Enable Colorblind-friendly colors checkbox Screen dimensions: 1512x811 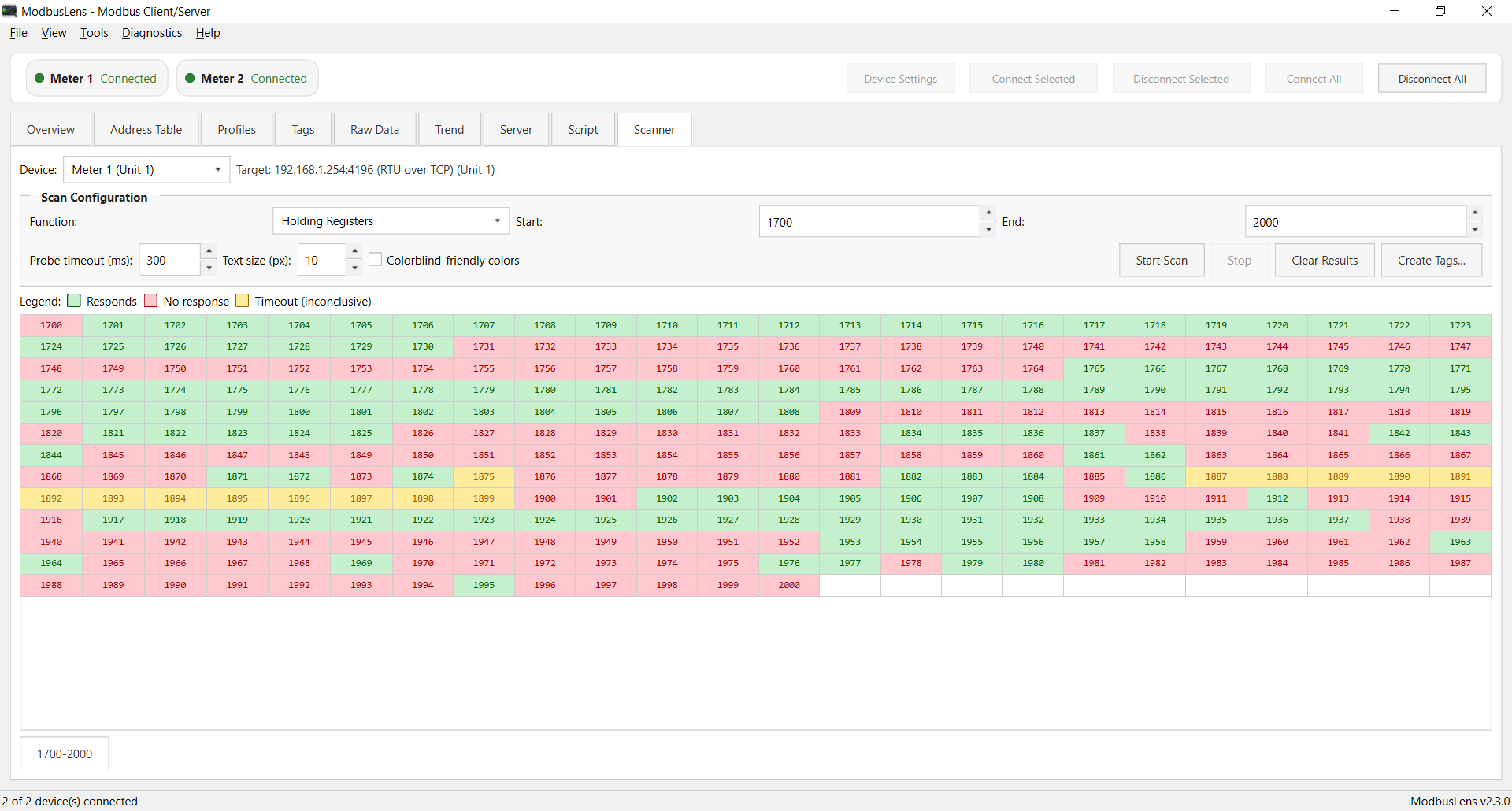click(376, 260)
